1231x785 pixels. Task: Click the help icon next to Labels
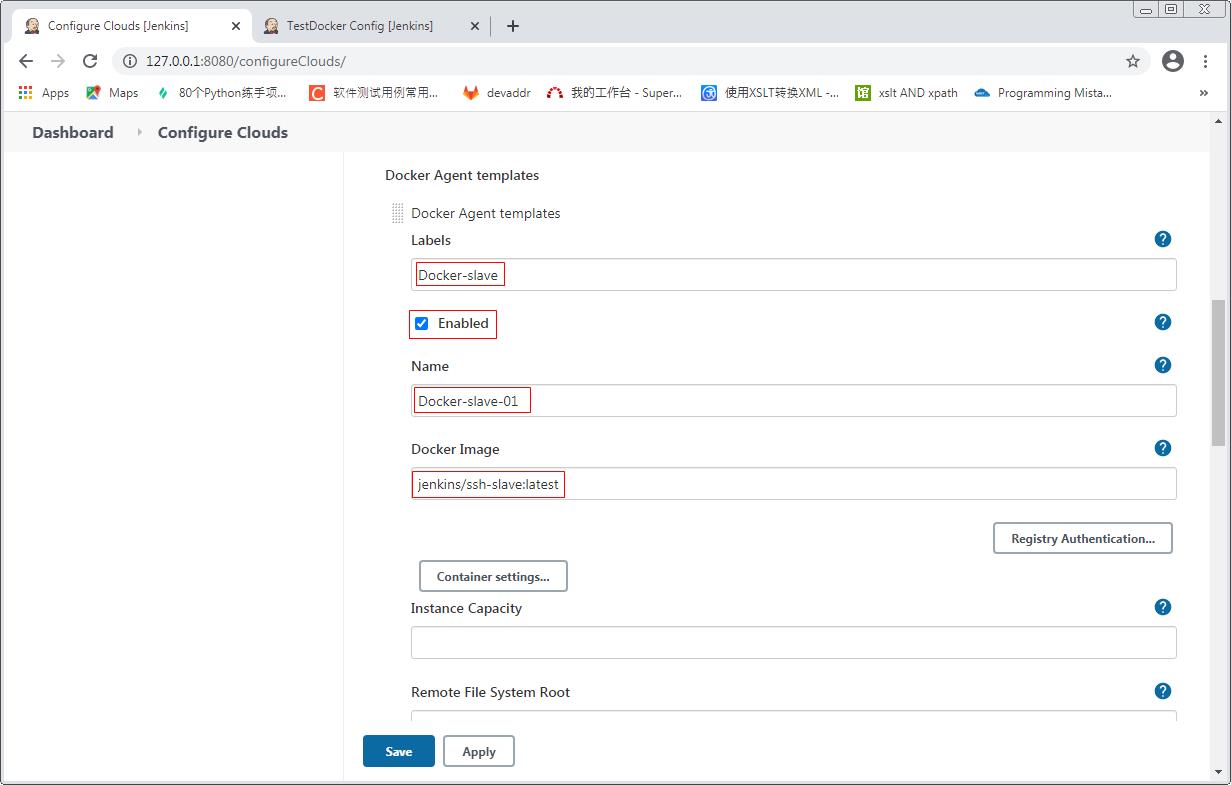(x=1162, y=239)
